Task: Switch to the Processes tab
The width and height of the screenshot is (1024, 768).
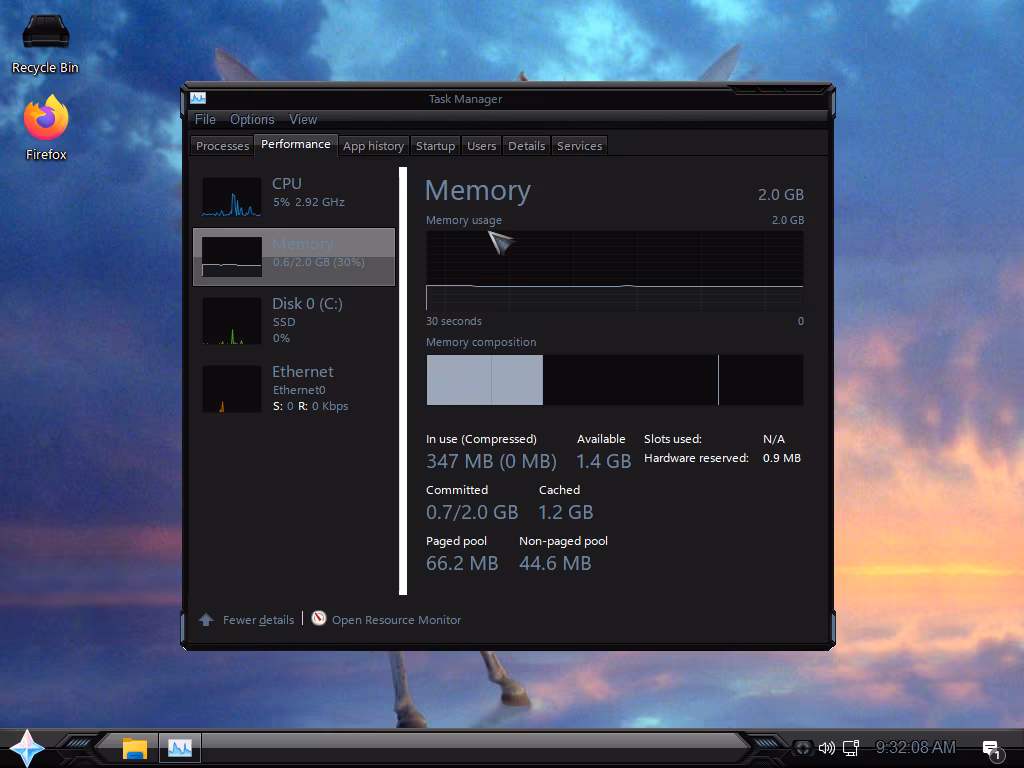Action: 221,145
